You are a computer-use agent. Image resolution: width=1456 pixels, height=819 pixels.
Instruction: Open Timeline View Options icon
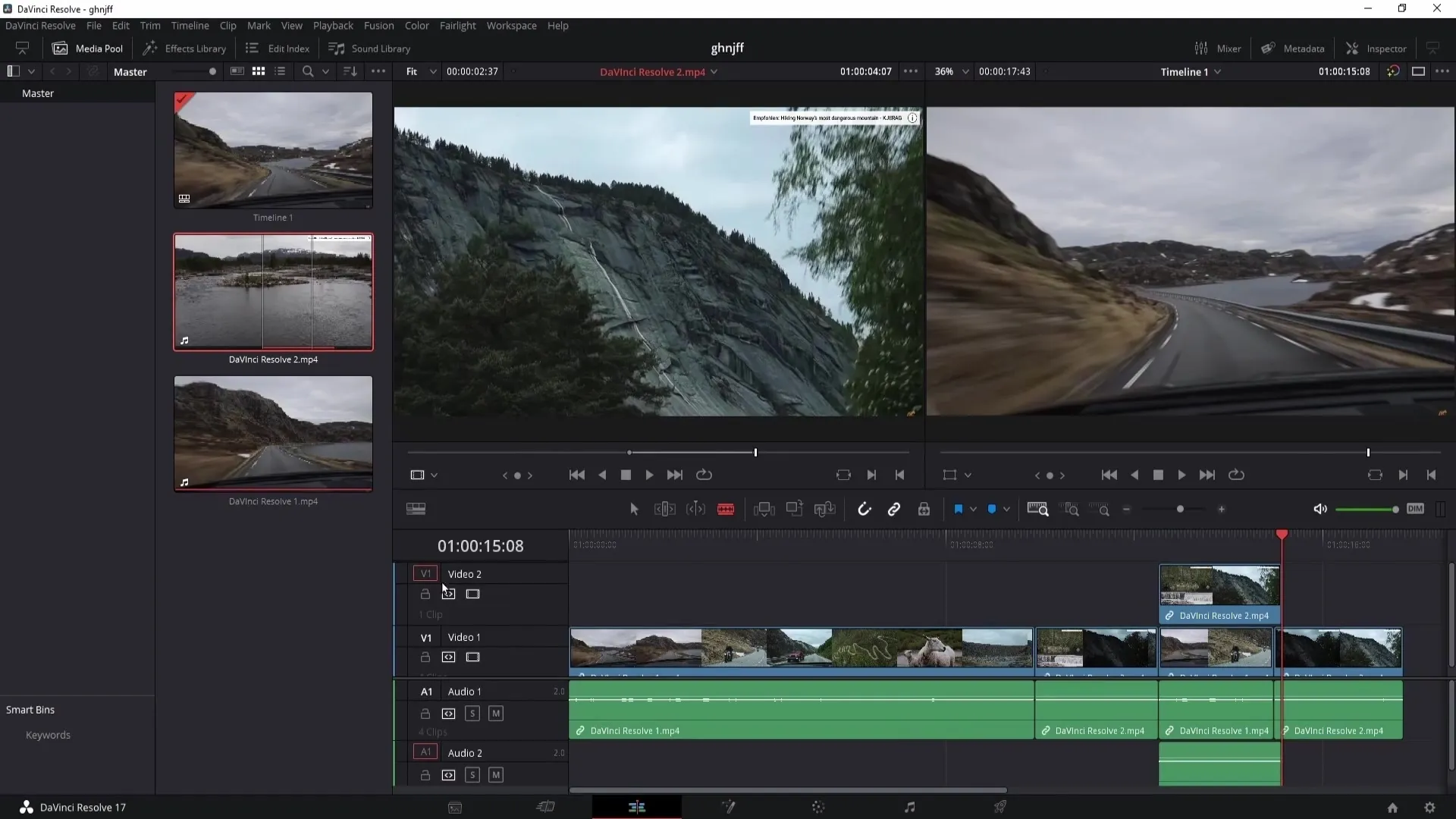tap(416, 509)
